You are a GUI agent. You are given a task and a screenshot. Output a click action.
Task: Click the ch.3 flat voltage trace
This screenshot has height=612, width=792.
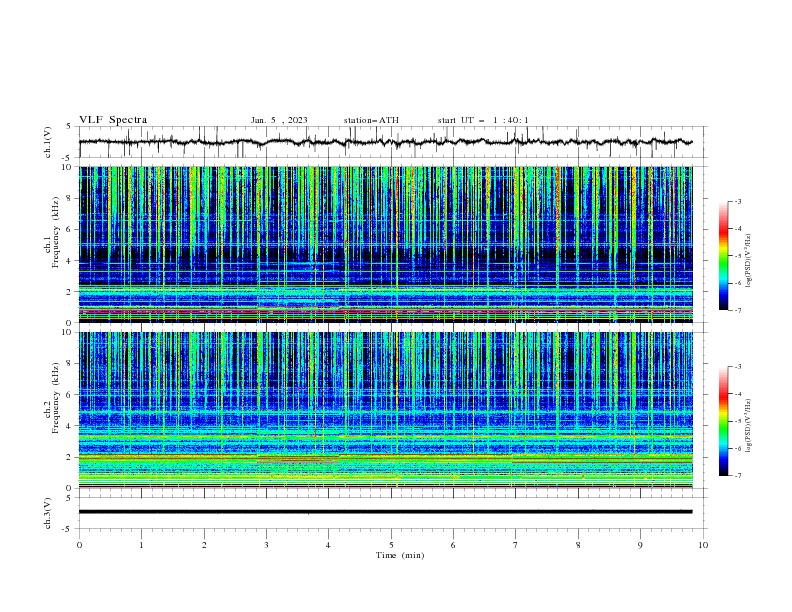pyautogui.click(x=386, y=512)
